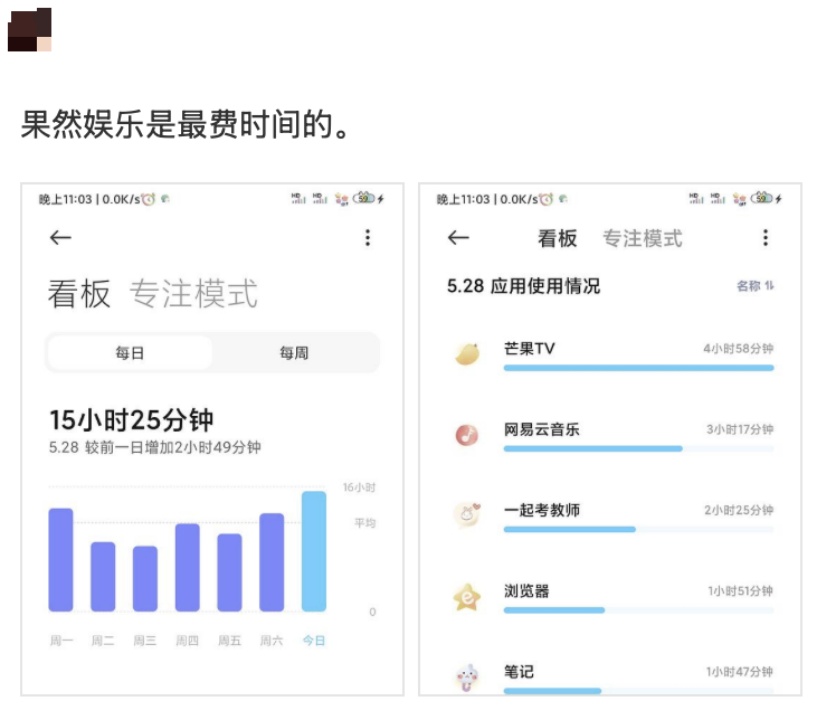Select the 看板 tab in right screenshot
Screen dimensions: 829x720
pyautogui.click(x=557, y=238)
